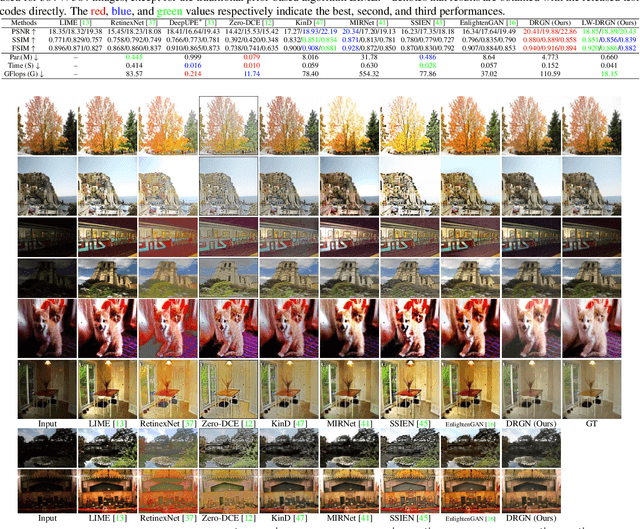The image size is (640, 529).
Task: Click the green parameter value '0.445'
Action: click(x=134, y=57)
